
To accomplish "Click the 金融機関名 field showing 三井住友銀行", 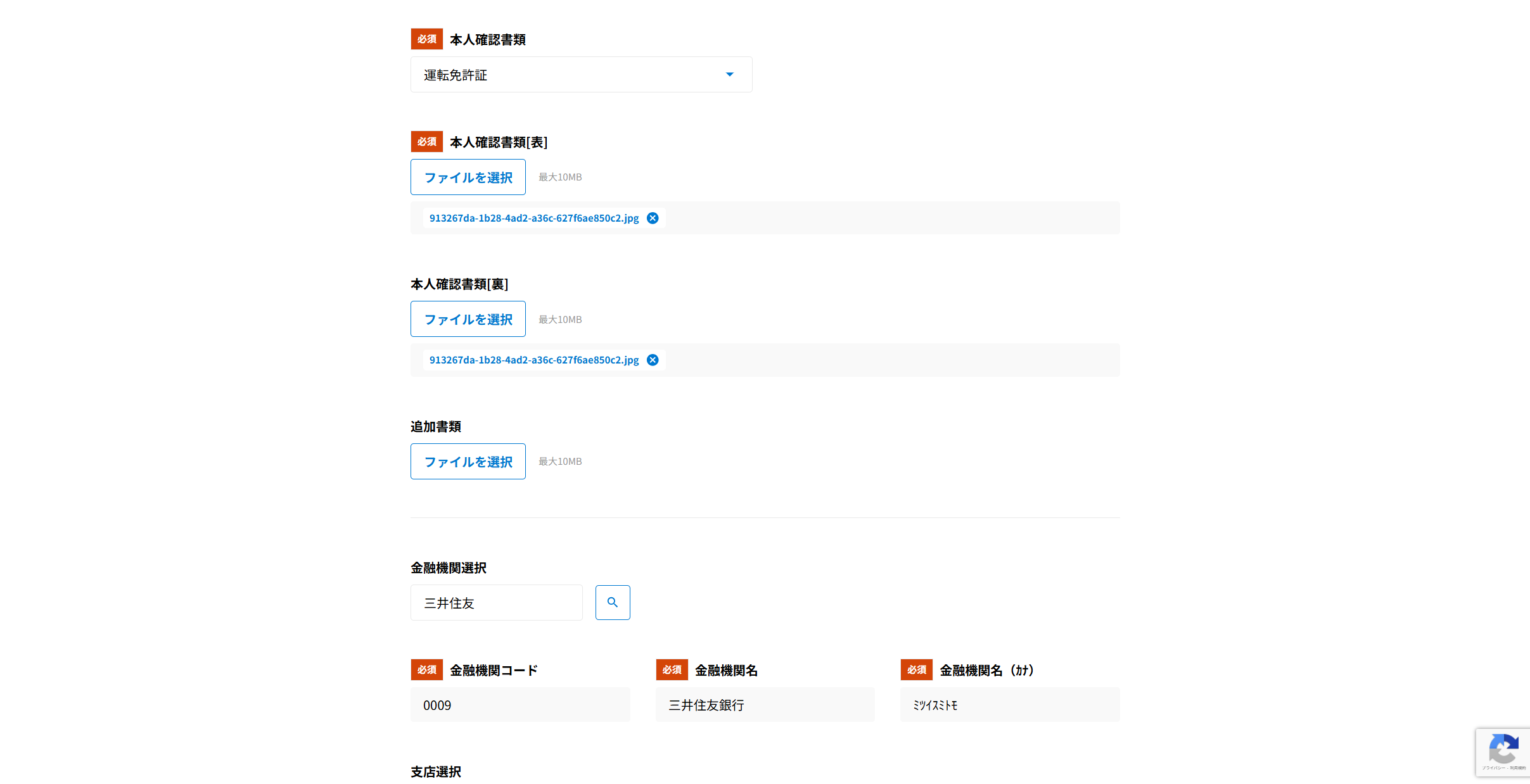I will point(765,705).
